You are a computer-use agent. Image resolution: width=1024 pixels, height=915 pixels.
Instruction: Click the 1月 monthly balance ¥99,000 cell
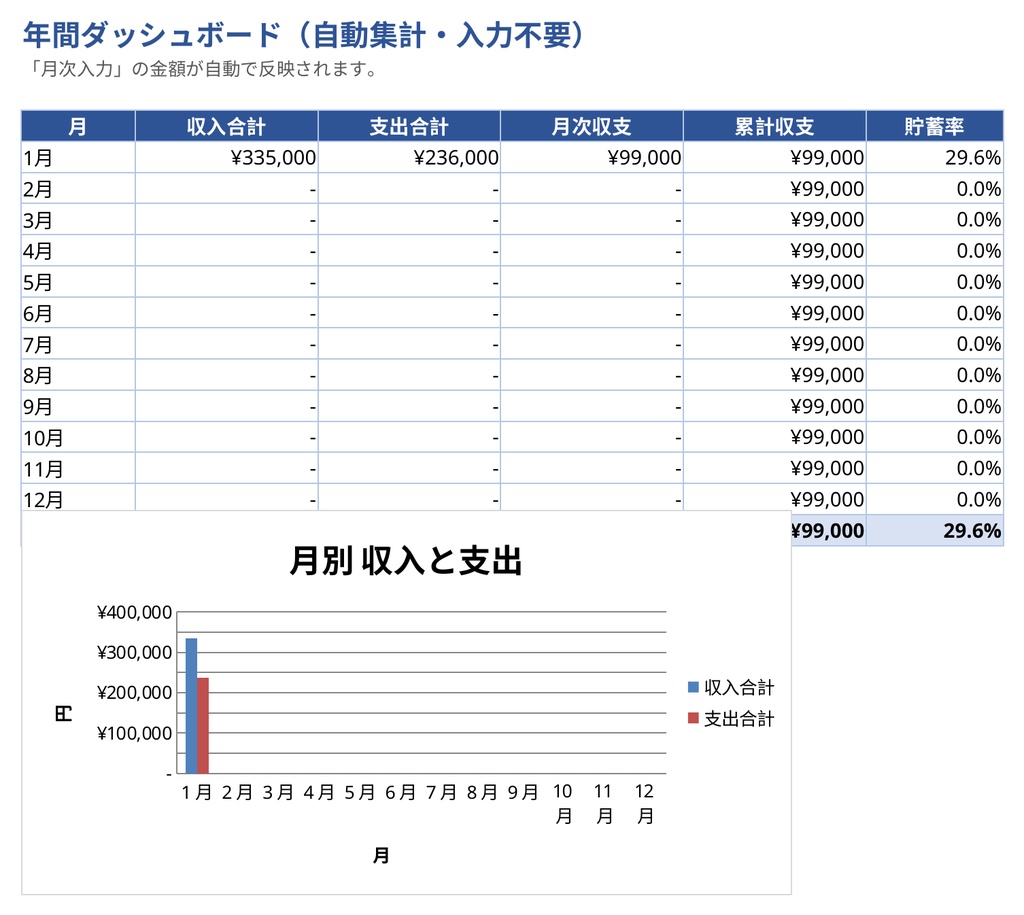click(592, 157)
